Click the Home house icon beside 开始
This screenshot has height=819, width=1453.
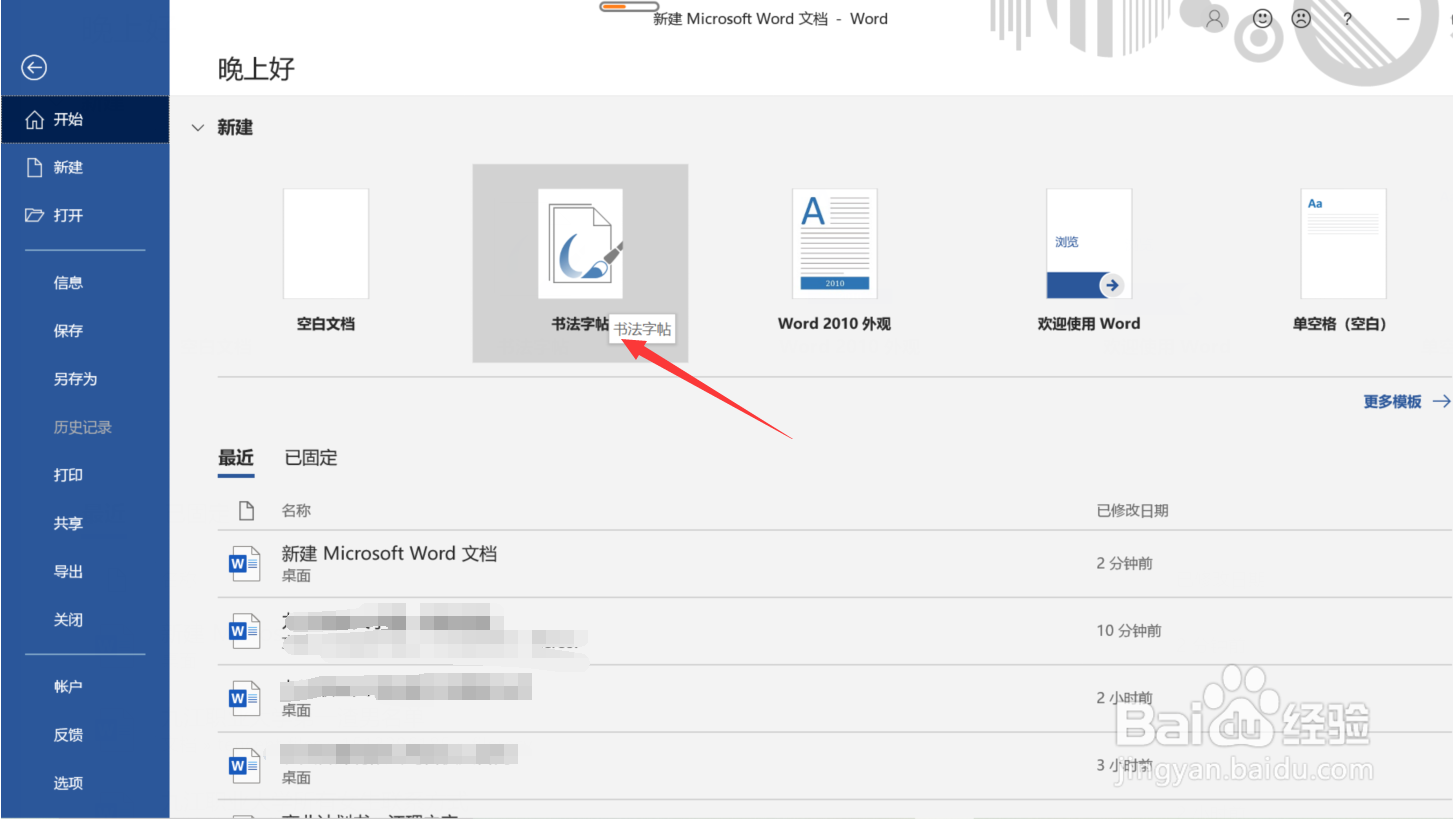pyautogui.click(x=35, y=120)
